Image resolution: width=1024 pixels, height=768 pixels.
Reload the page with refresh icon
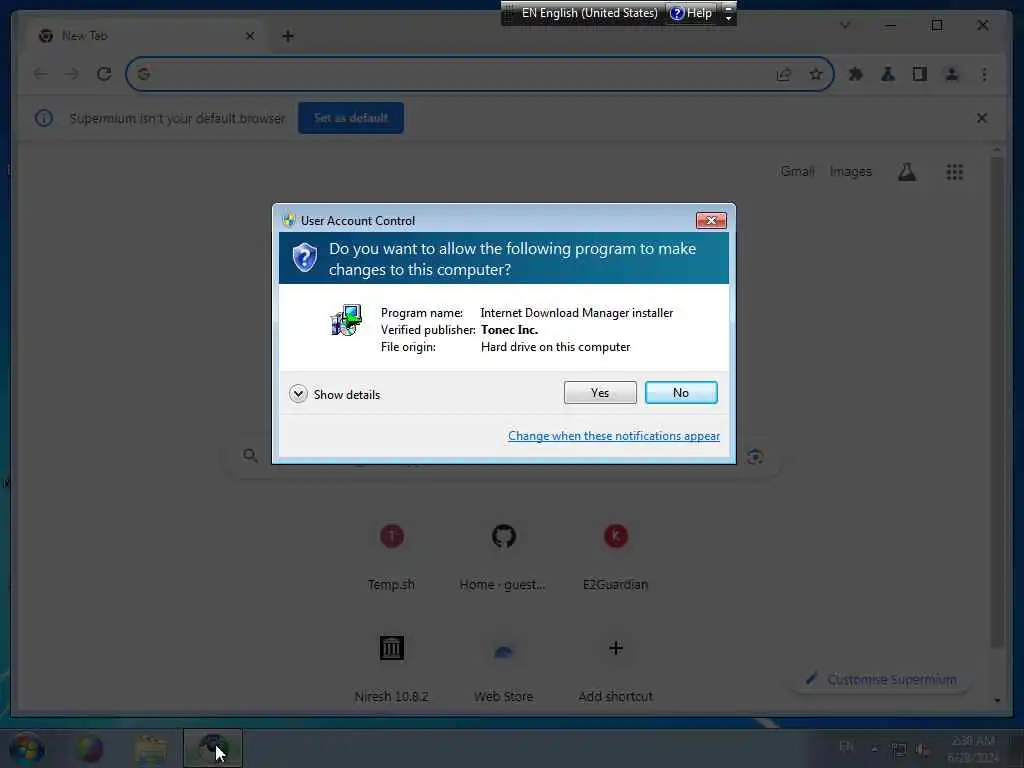pyautogui.click(x=103, y=74)
